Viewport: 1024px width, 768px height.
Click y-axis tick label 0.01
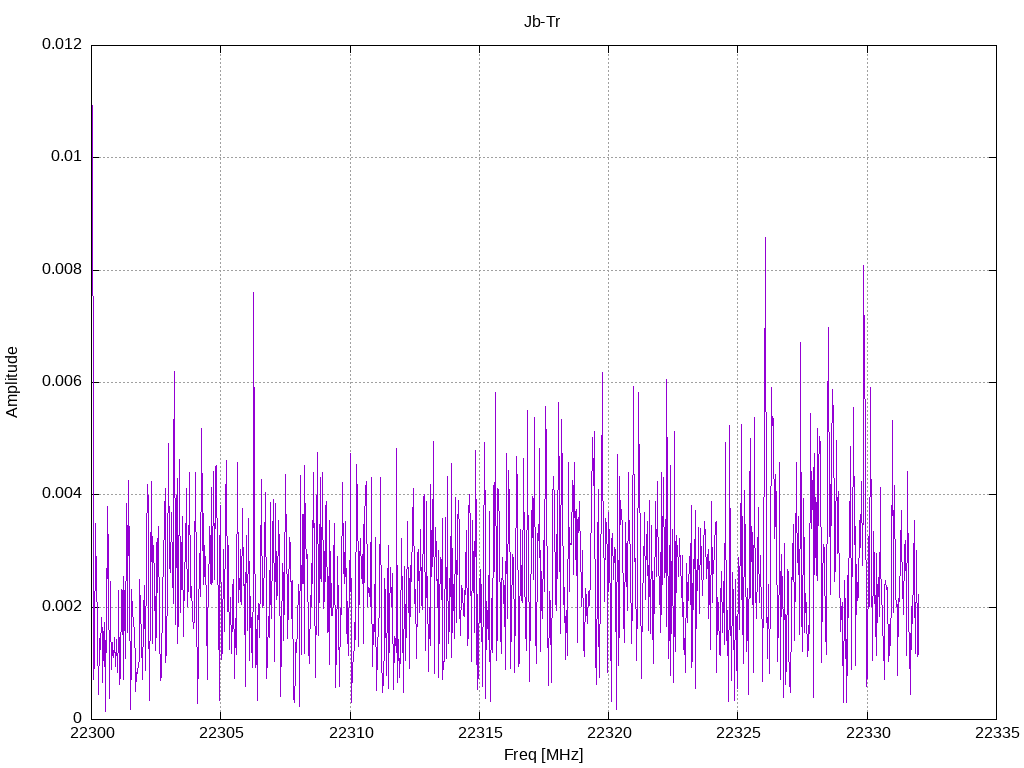pyautogui.click(x=67, y=156)
